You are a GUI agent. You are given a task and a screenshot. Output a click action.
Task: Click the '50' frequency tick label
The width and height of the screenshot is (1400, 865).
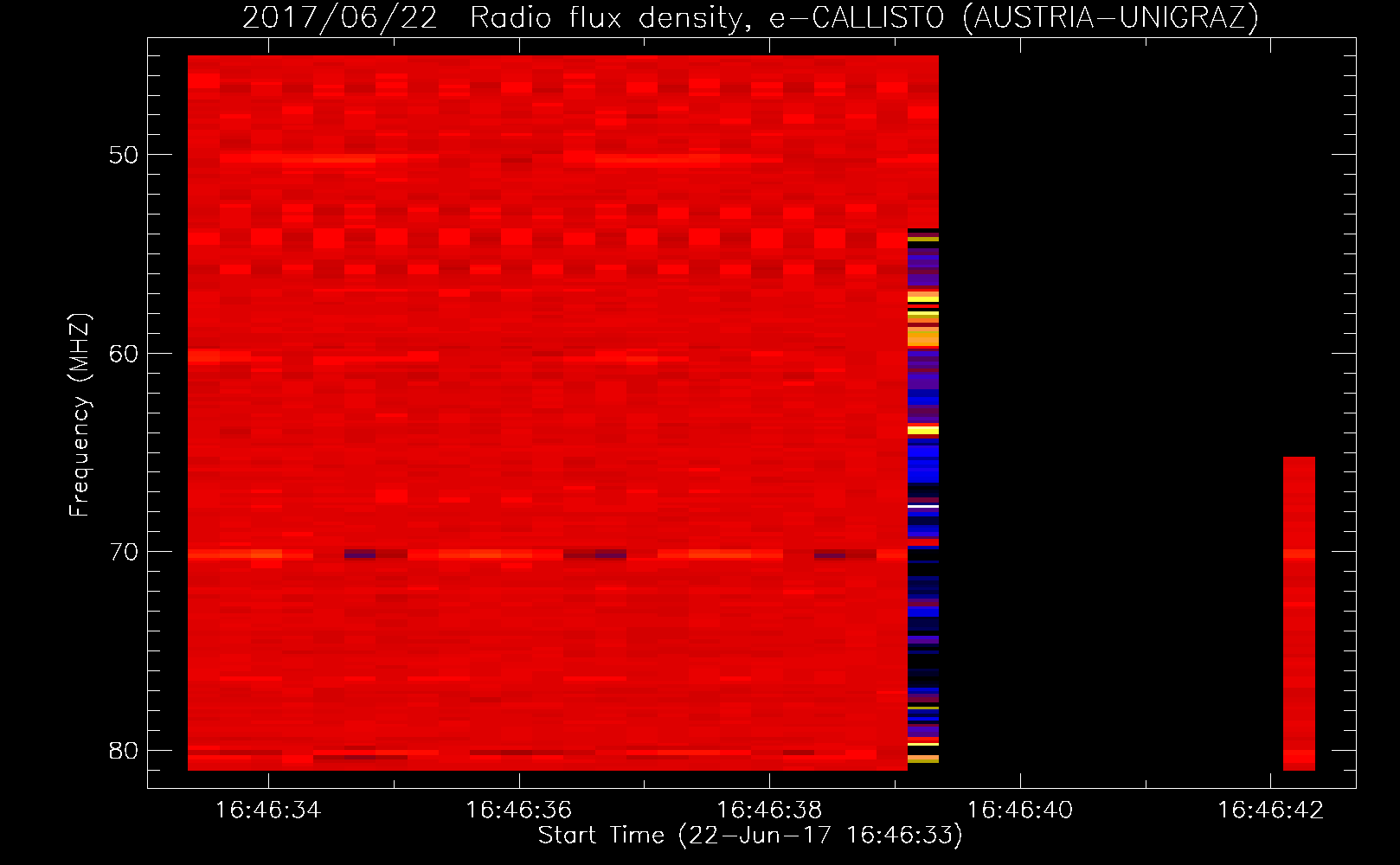124,155
